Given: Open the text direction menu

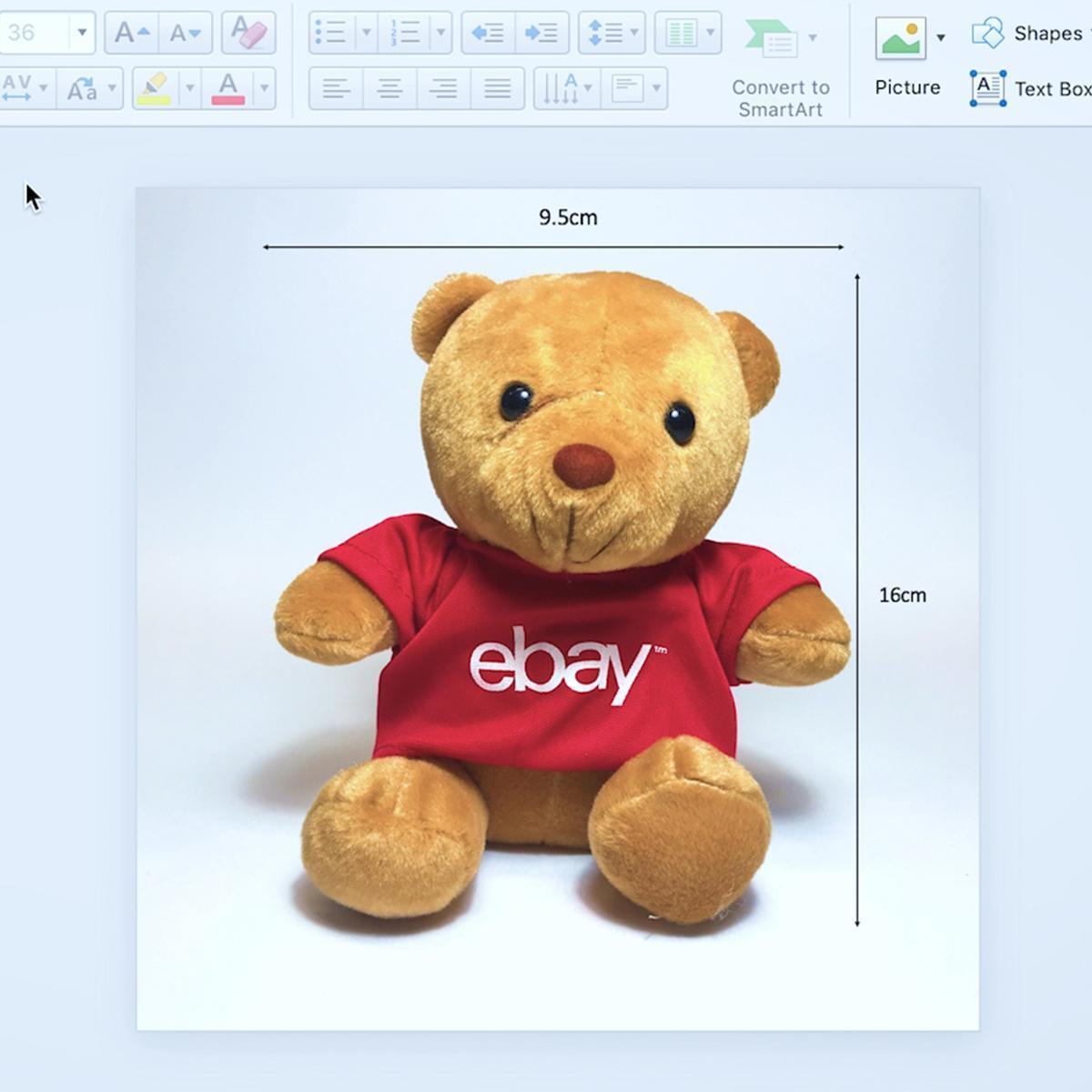Looking at the screenshot, I should pos(567,88).
